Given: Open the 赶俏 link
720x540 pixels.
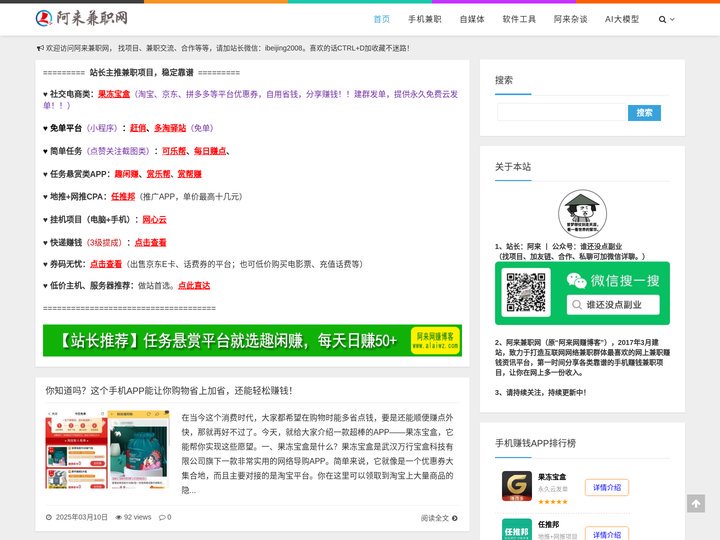Looking at the screenshot, I should (138, 128).
